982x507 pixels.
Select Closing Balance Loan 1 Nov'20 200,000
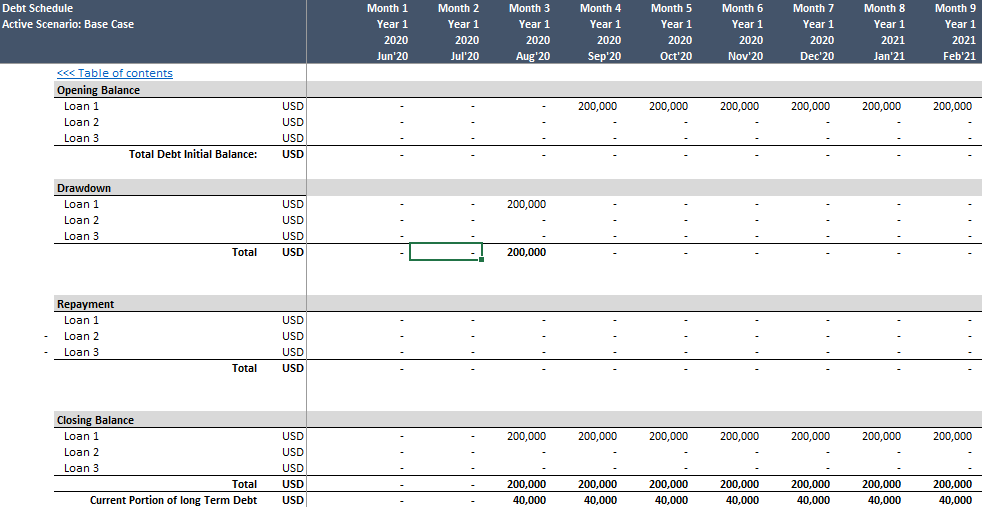(x=740, y=436)
